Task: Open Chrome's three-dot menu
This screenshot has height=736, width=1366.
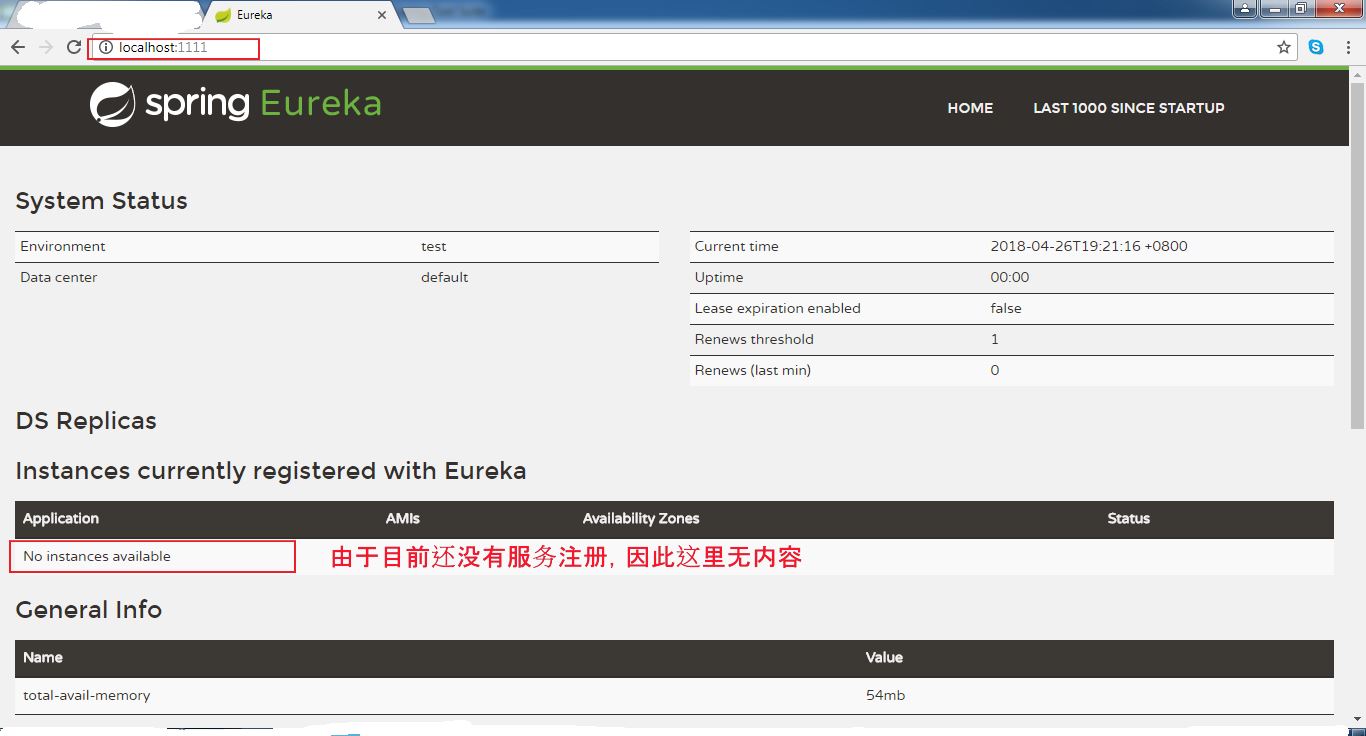Action: click(1349, 46)
